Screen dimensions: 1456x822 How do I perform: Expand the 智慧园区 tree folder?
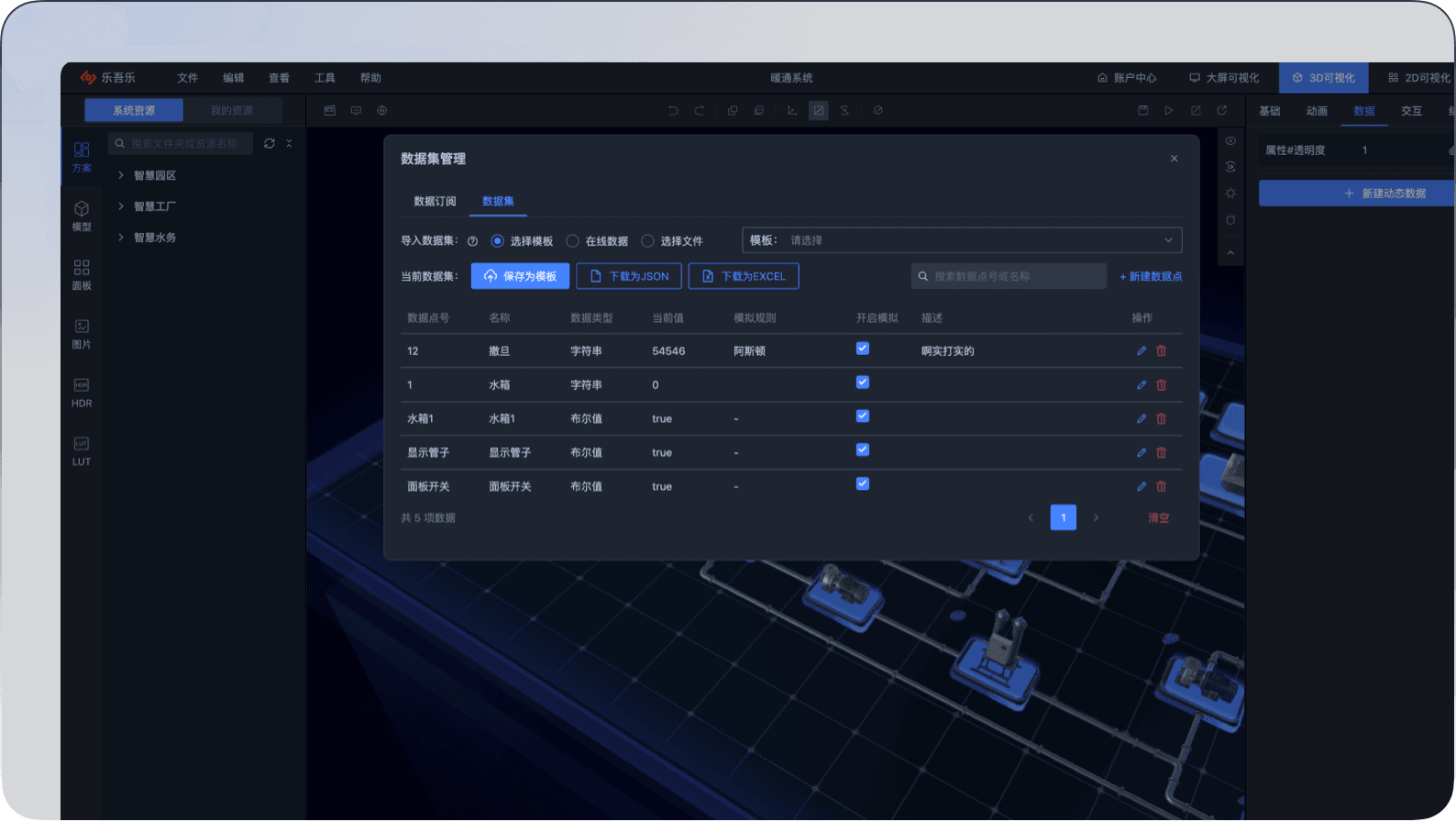tap(121, 175)
